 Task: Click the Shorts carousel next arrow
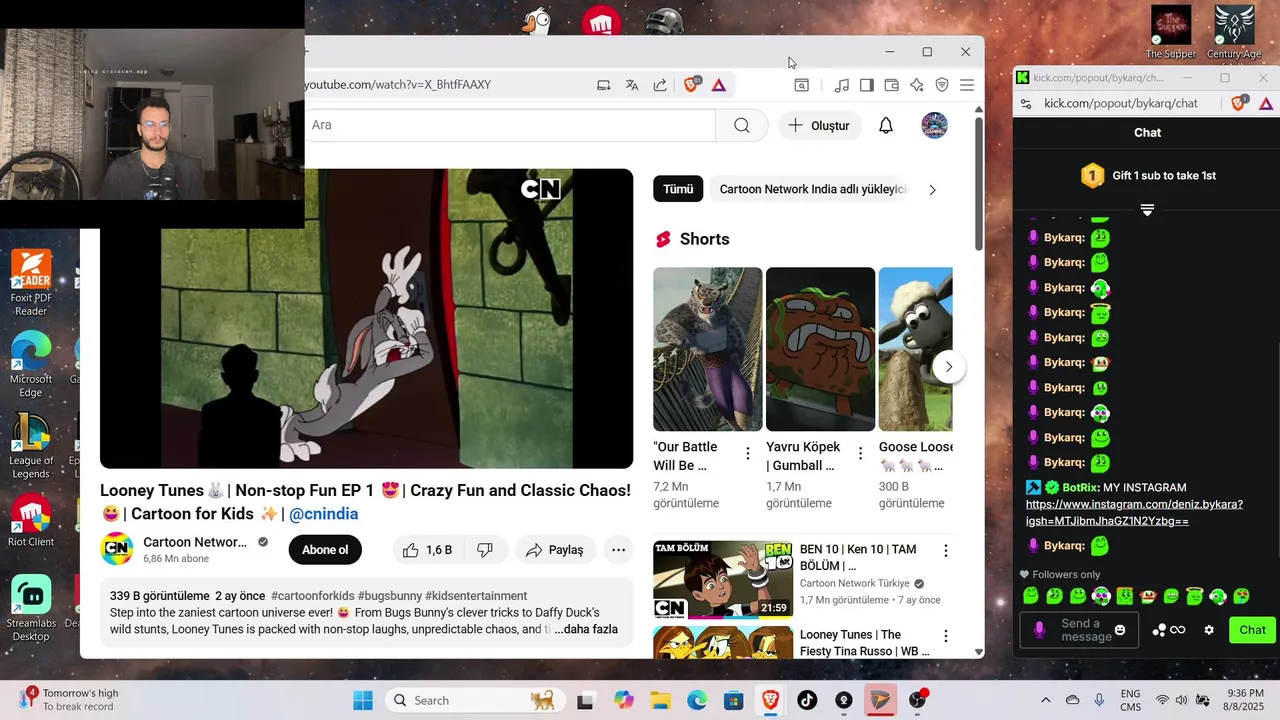click(x=949, y=367)
